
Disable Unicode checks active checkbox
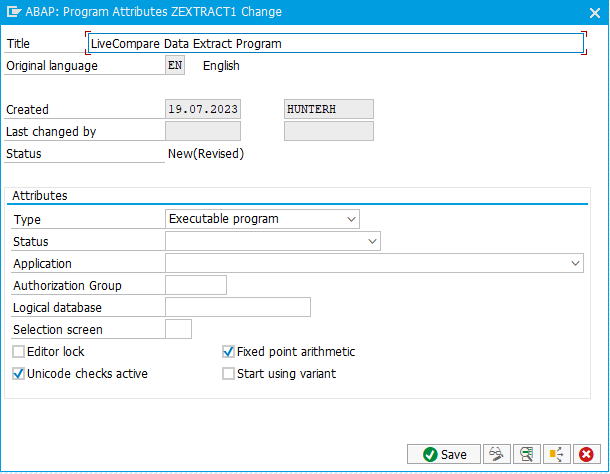18,374
